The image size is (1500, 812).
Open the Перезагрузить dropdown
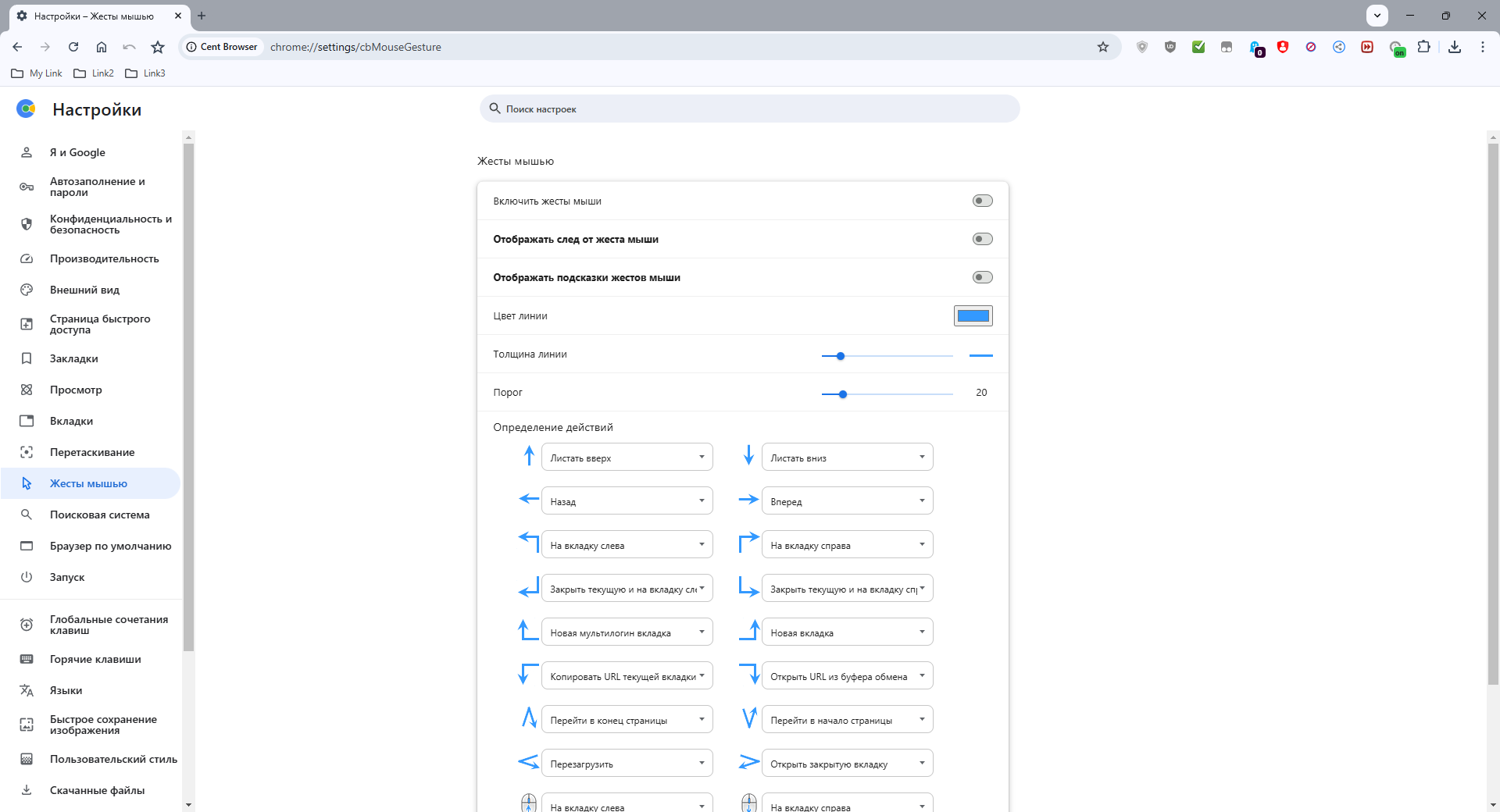627,763
